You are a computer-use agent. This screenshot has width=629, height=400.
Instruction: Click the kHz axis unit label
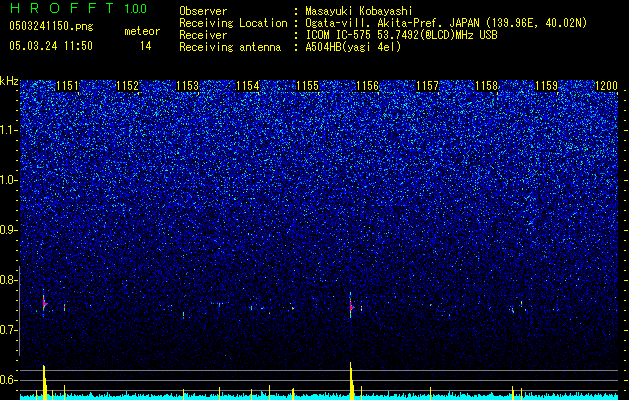coord(9,81)
